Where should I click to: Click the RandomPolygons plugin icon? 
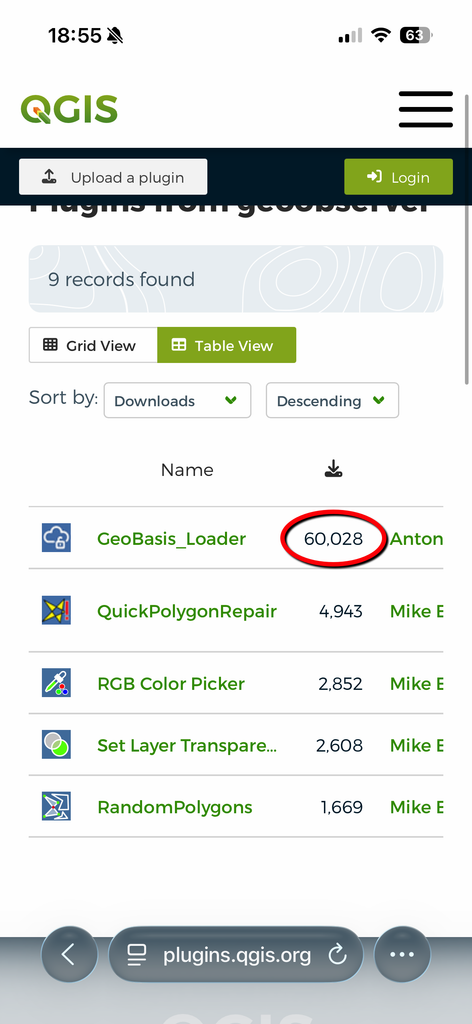point(56,807)
